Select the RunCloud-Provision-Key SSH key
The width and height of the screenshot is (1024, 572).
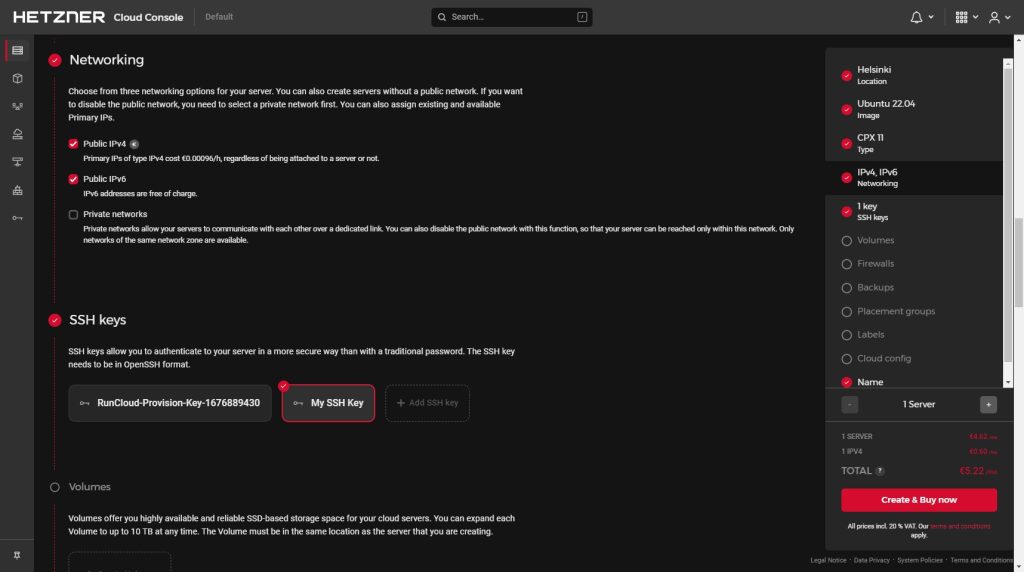click(x=170, y=403)
